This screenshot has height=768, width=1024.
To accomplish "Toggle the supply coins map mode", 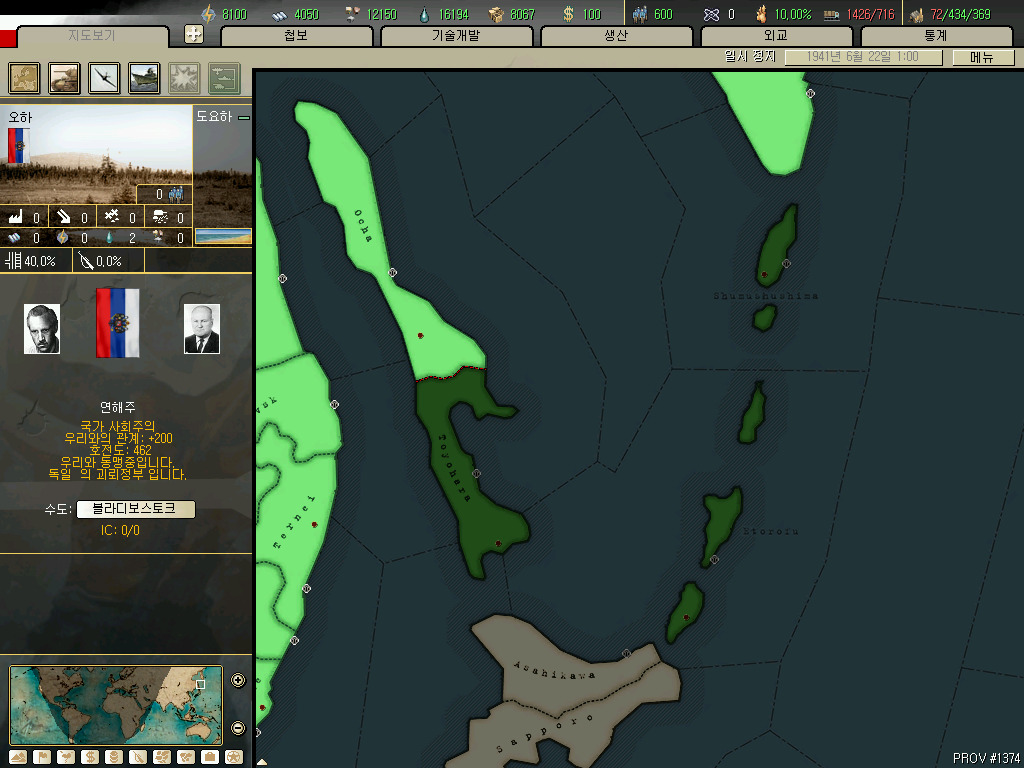I will (x=114, y=757).
